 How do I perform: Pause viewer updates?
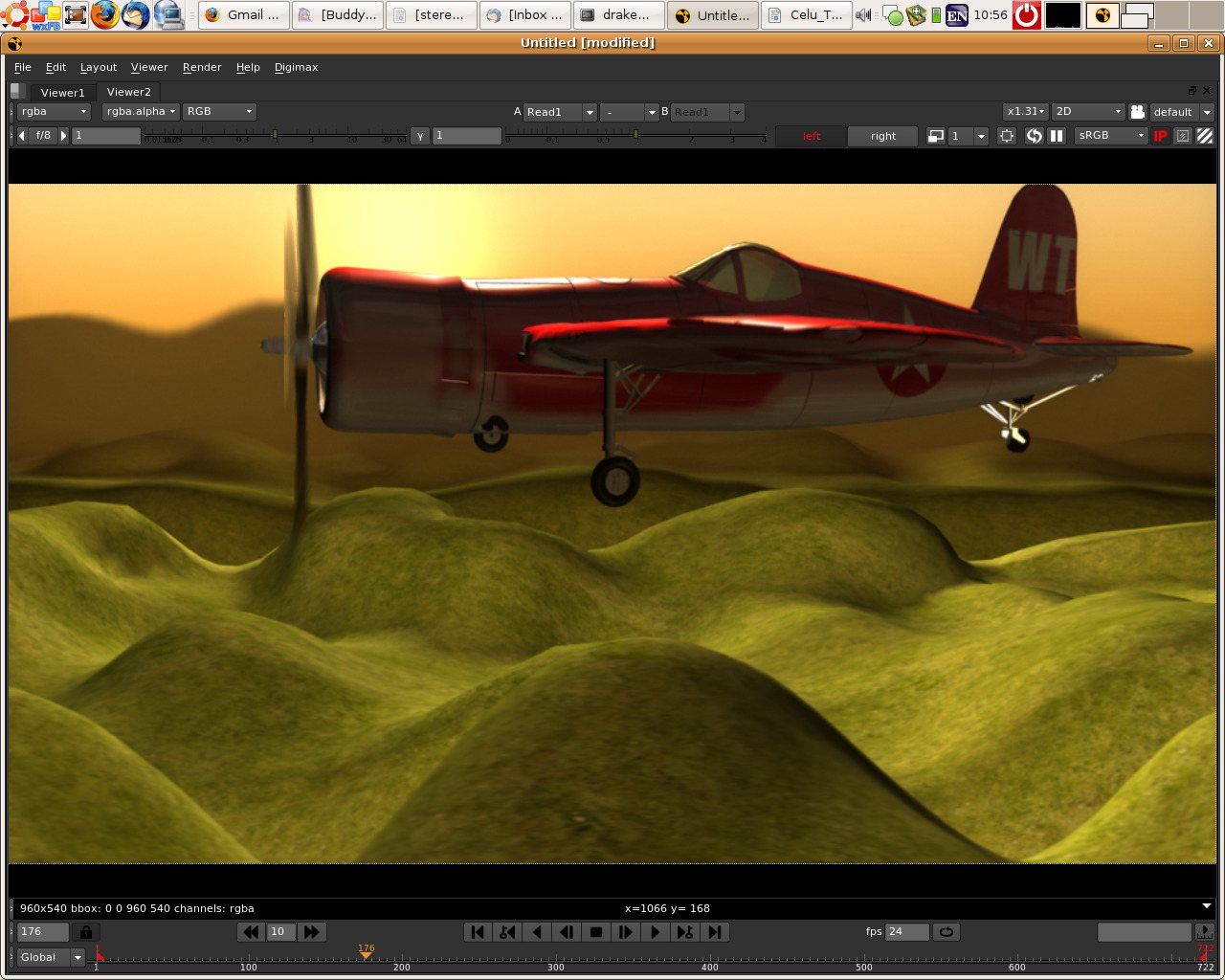pos(1057,136)
